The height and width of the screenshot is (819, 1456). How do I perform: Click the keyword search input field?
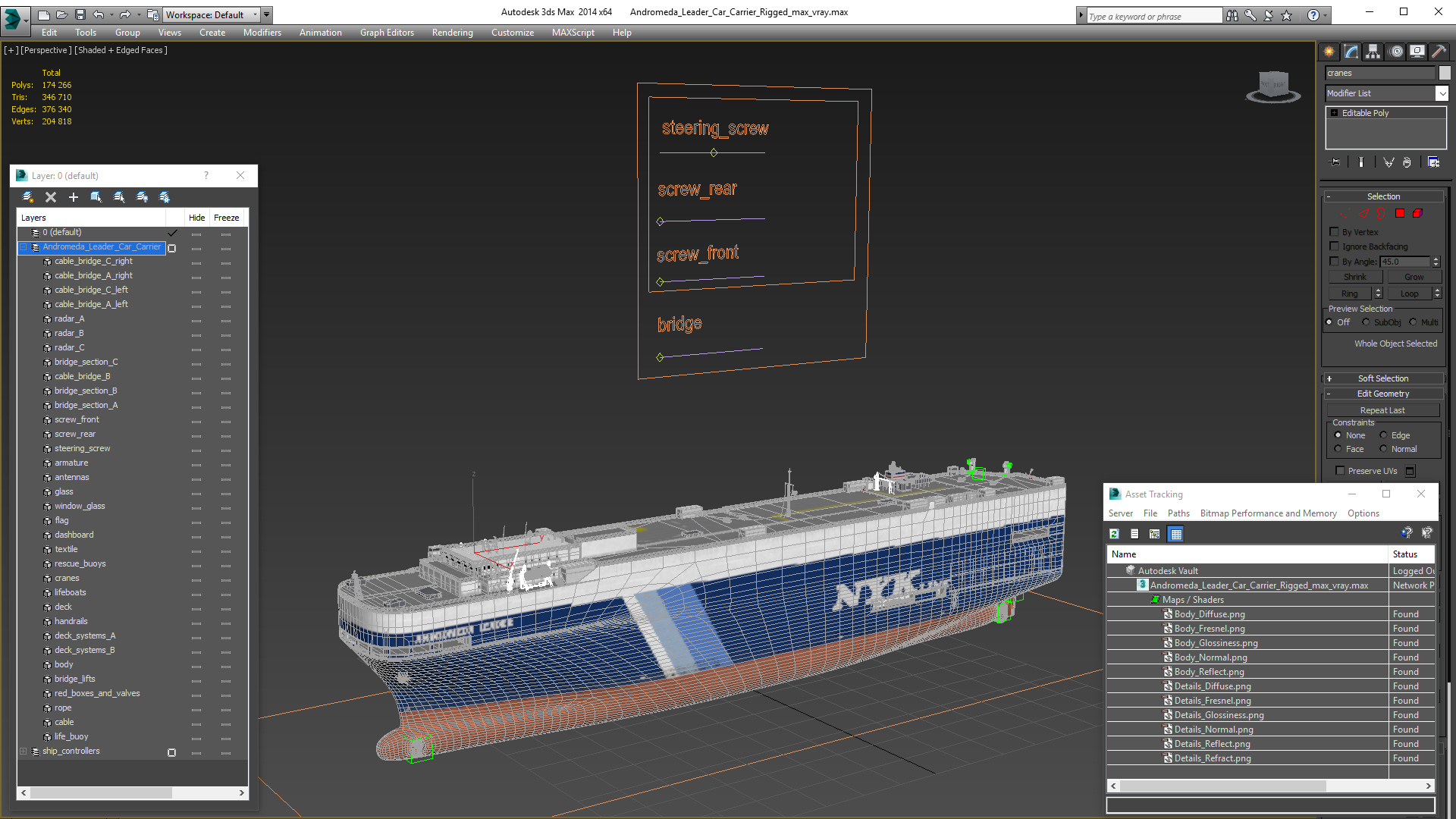coord(1153,16)
